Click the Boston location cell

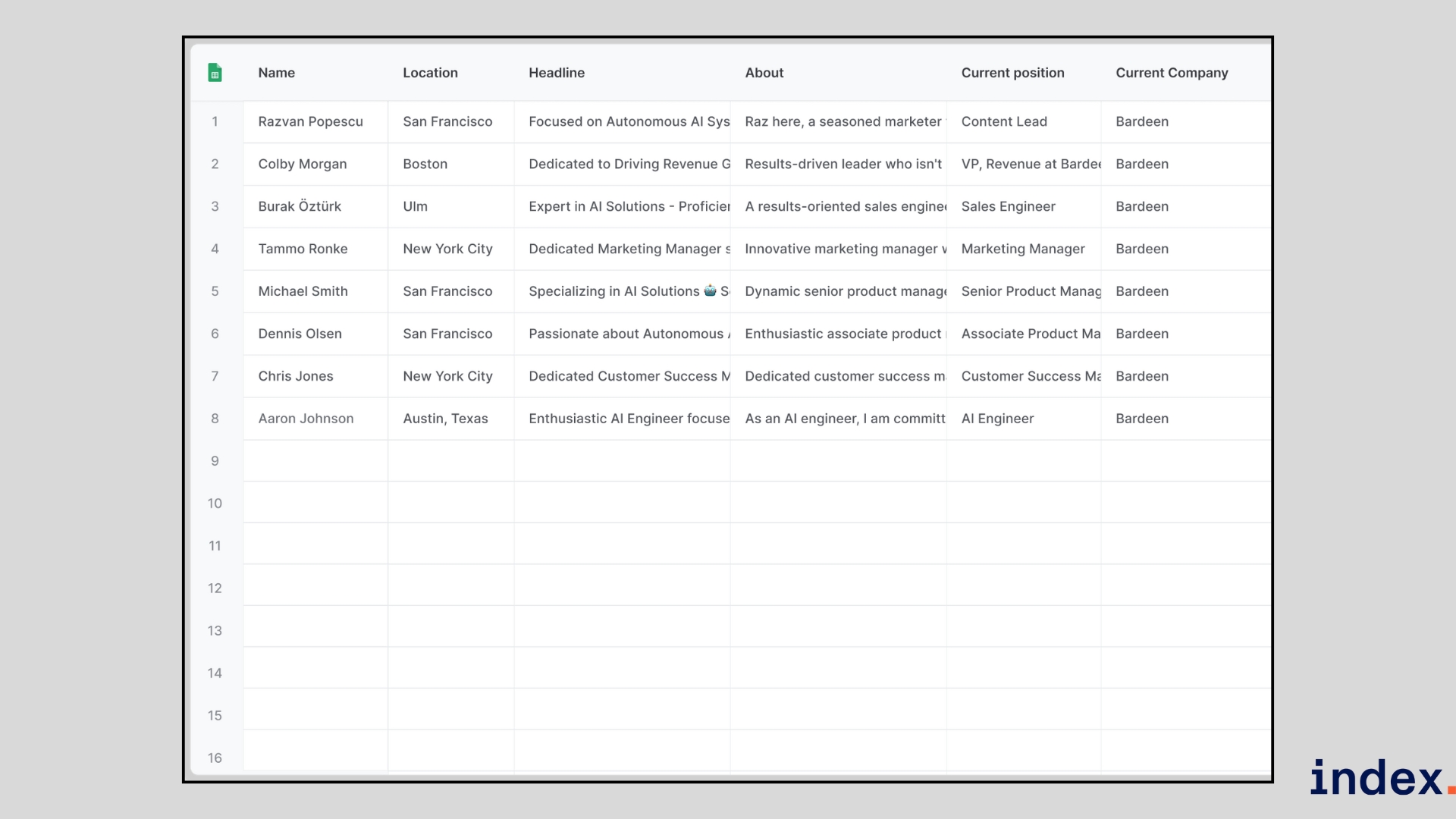coord(425,164)
